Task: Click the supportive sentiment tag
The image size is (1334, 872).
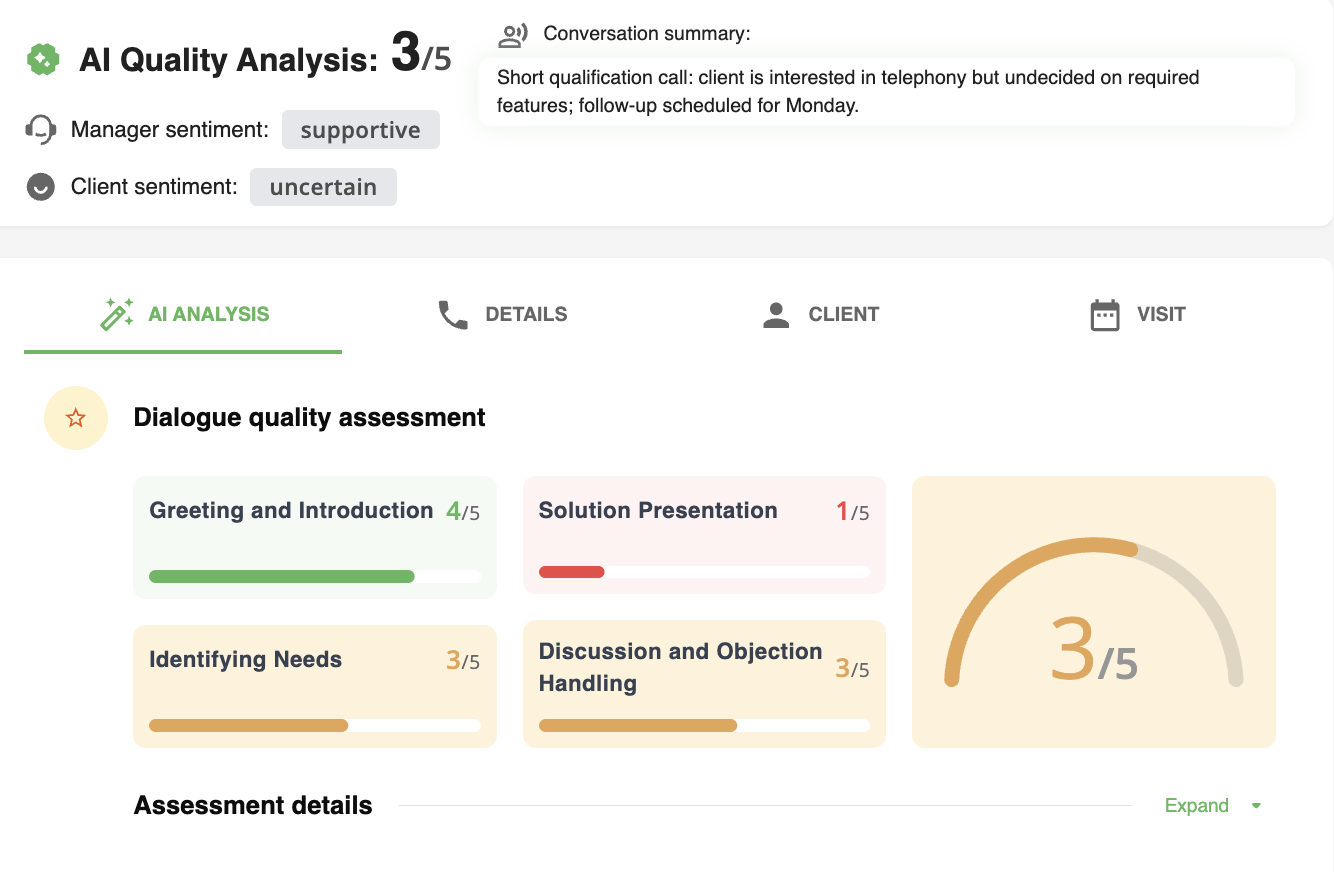Action: click(360, 130)
